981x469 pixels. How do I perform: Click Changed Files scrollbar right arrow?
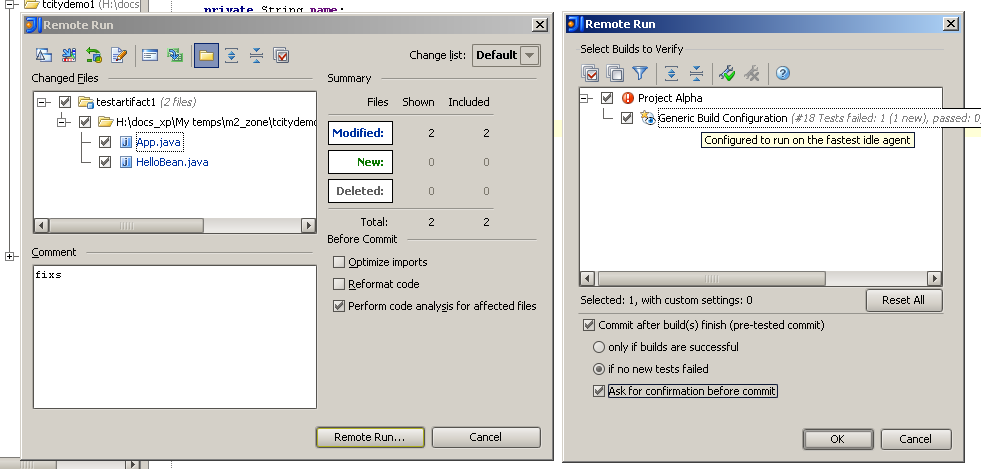(x=308, y=225)
